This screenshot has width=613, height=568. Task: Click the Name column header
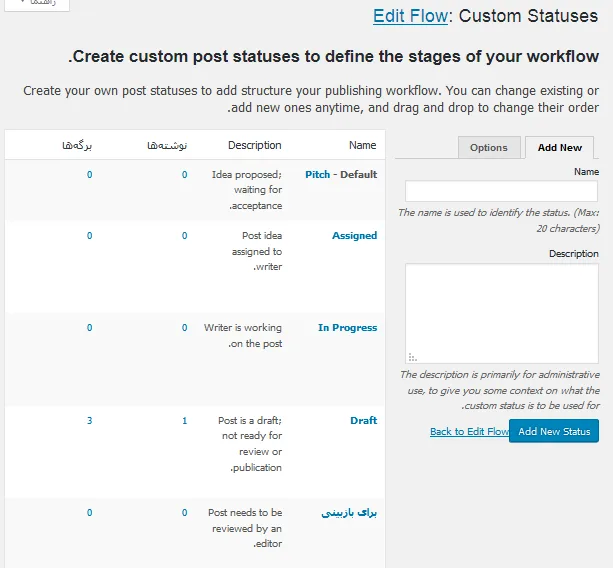point(362,145)
